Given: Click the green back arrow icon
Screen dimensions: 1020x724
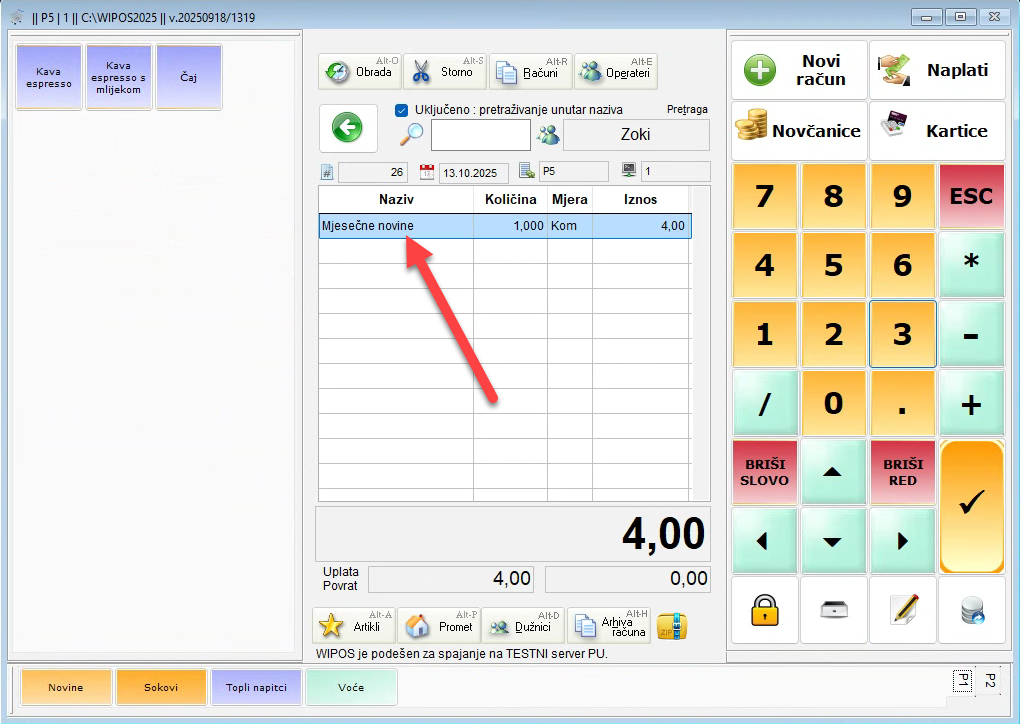Looking at the screenshot, I should (347, 128).
